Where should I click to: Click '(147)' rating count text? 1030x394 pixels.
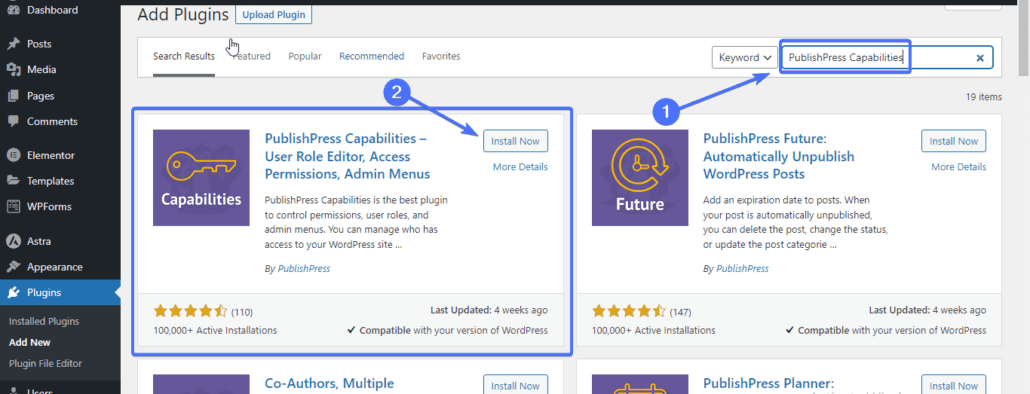point(680,312)
